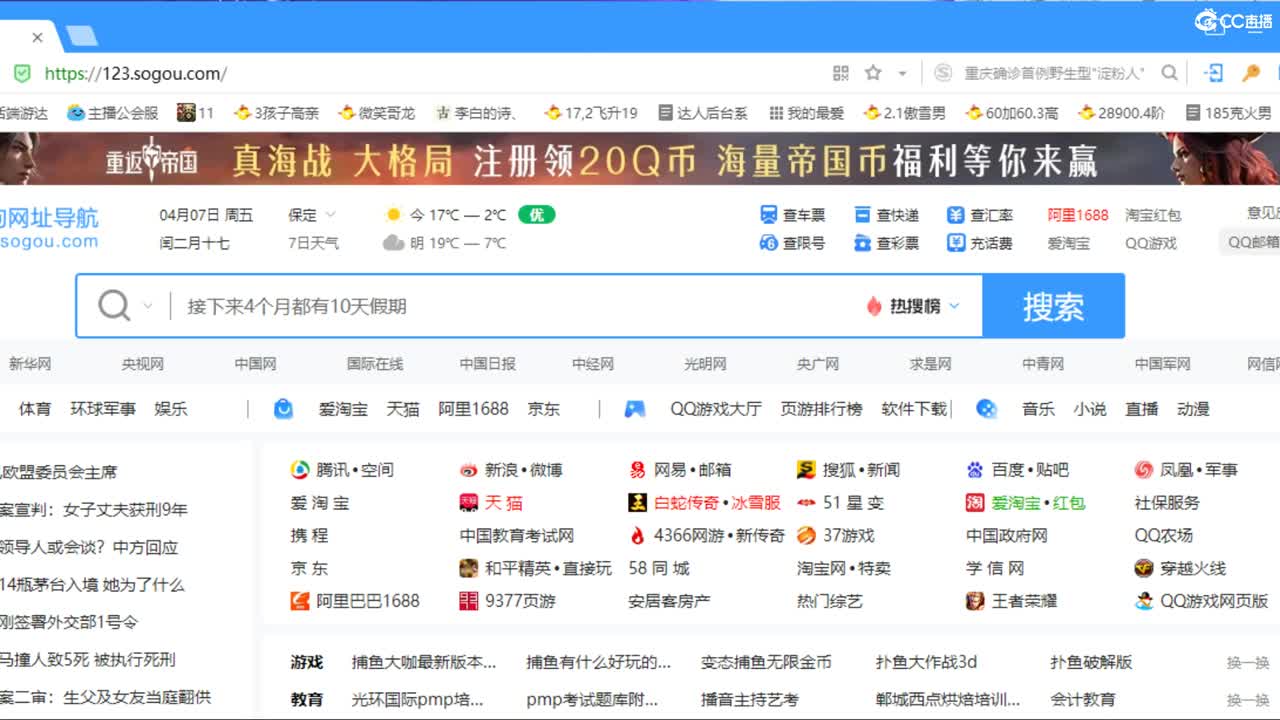1280x720 pixels.
Task: Open the 光明网 news site link
Action: click(x=705, y=364)
